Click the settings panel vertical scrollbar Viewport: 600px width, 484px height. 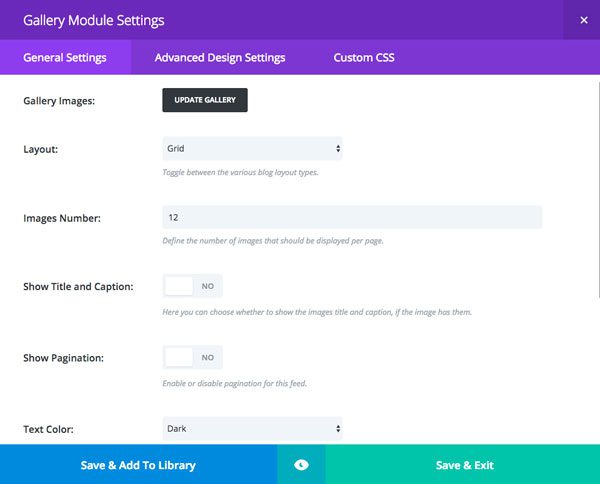click(598, 189)
